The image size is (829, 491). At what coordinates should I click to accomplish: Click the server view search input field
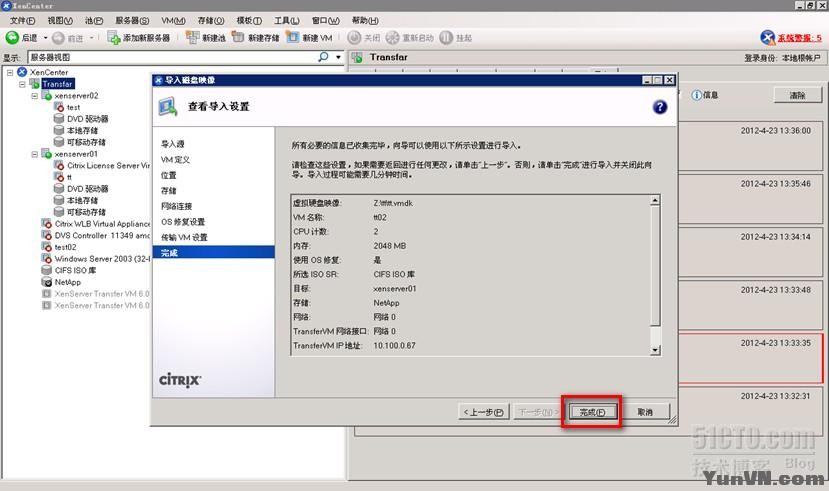(172, 57)
